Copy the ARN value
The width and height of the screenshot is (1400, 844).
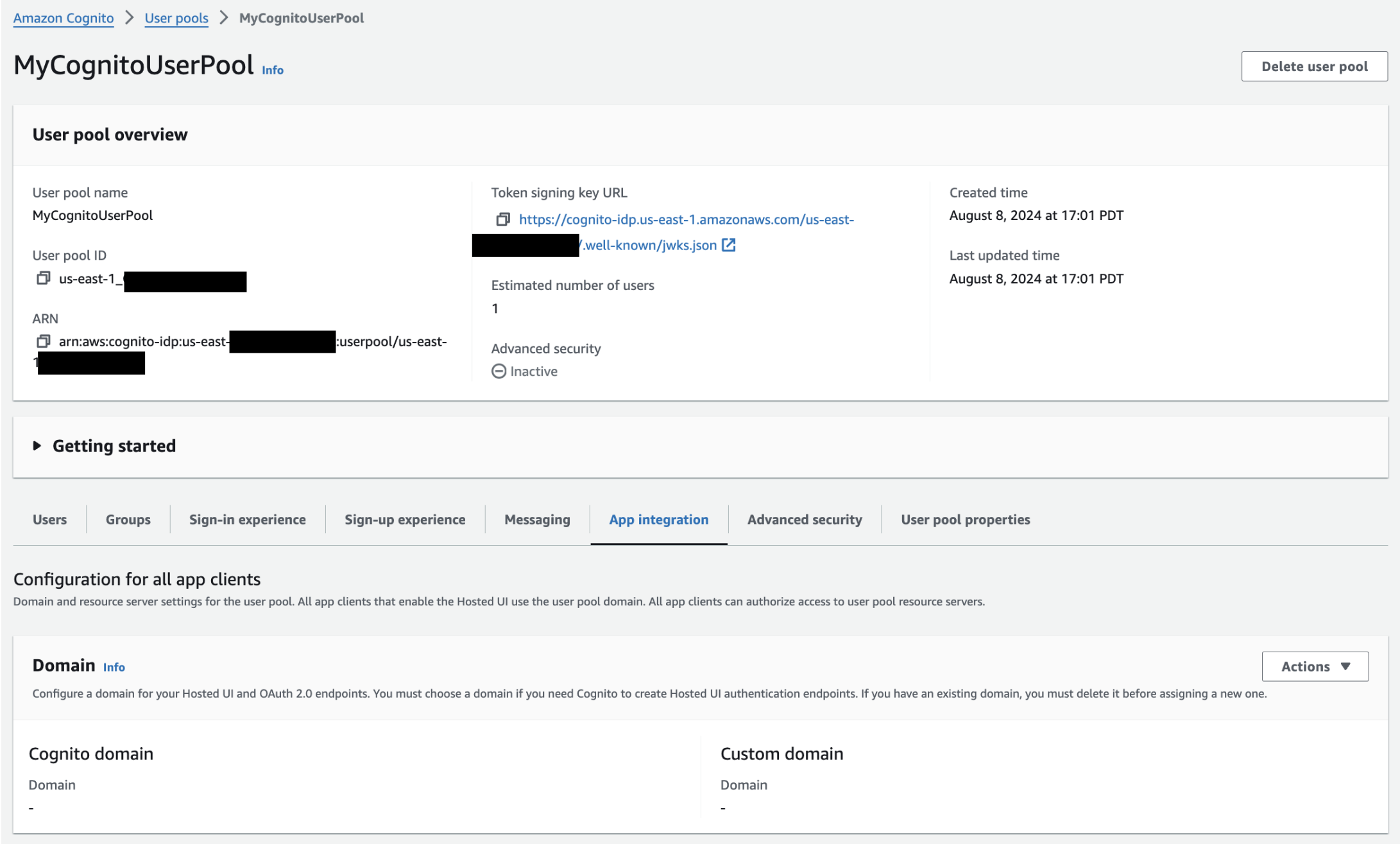click(x=44, y=341)
